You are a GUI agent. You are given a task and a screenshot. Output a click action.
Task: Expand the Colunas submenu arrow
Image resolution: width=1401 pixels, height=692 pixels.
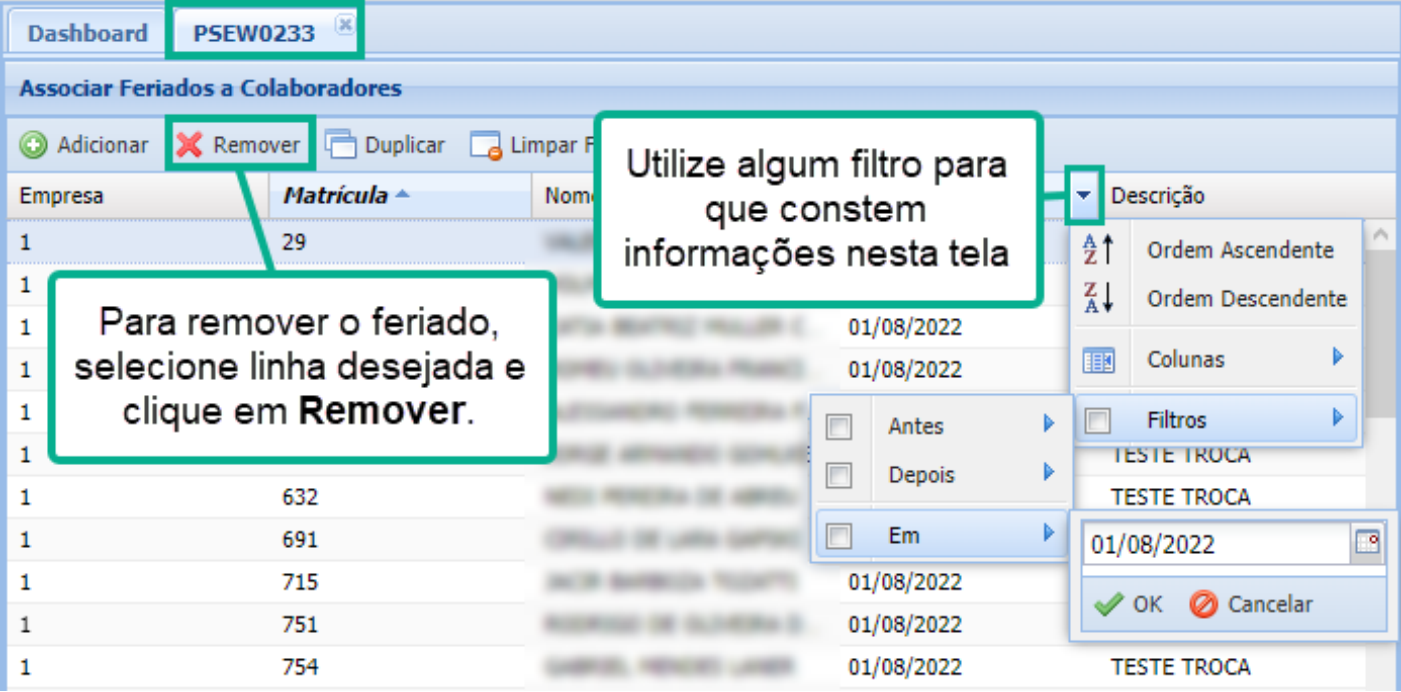[x=1338, y=358]
